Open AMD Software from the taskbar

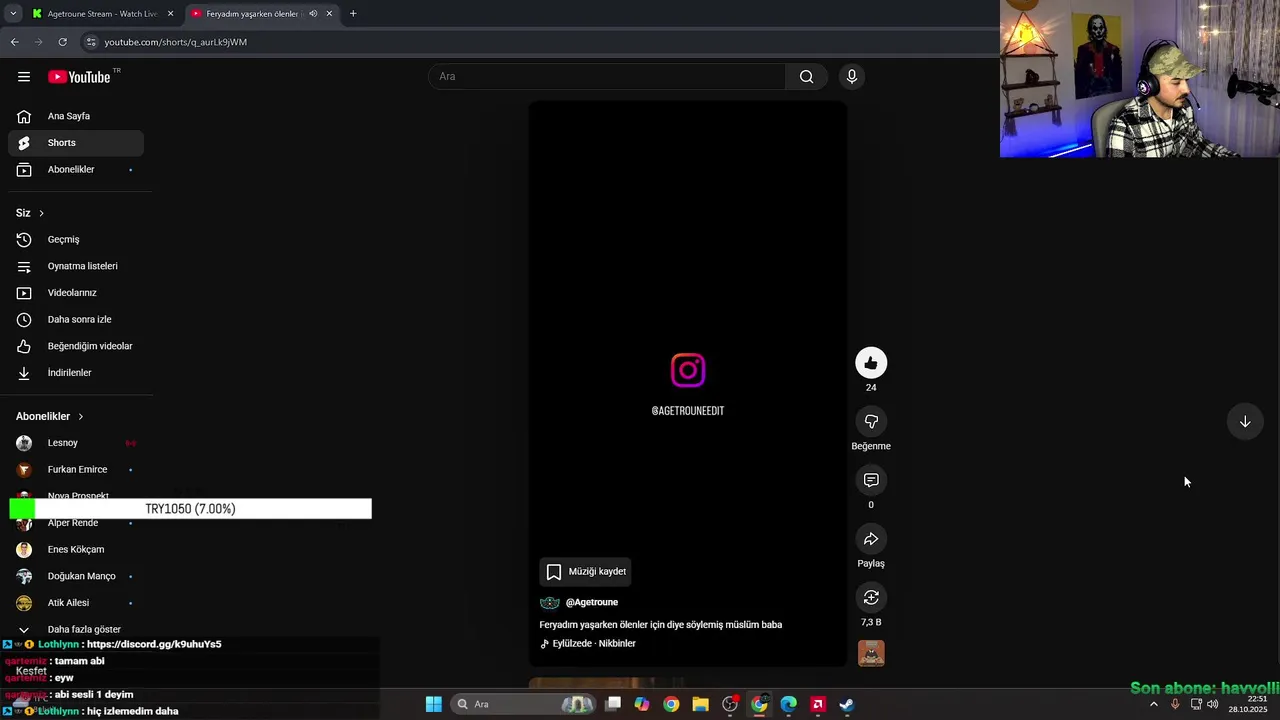click(818, 704)
